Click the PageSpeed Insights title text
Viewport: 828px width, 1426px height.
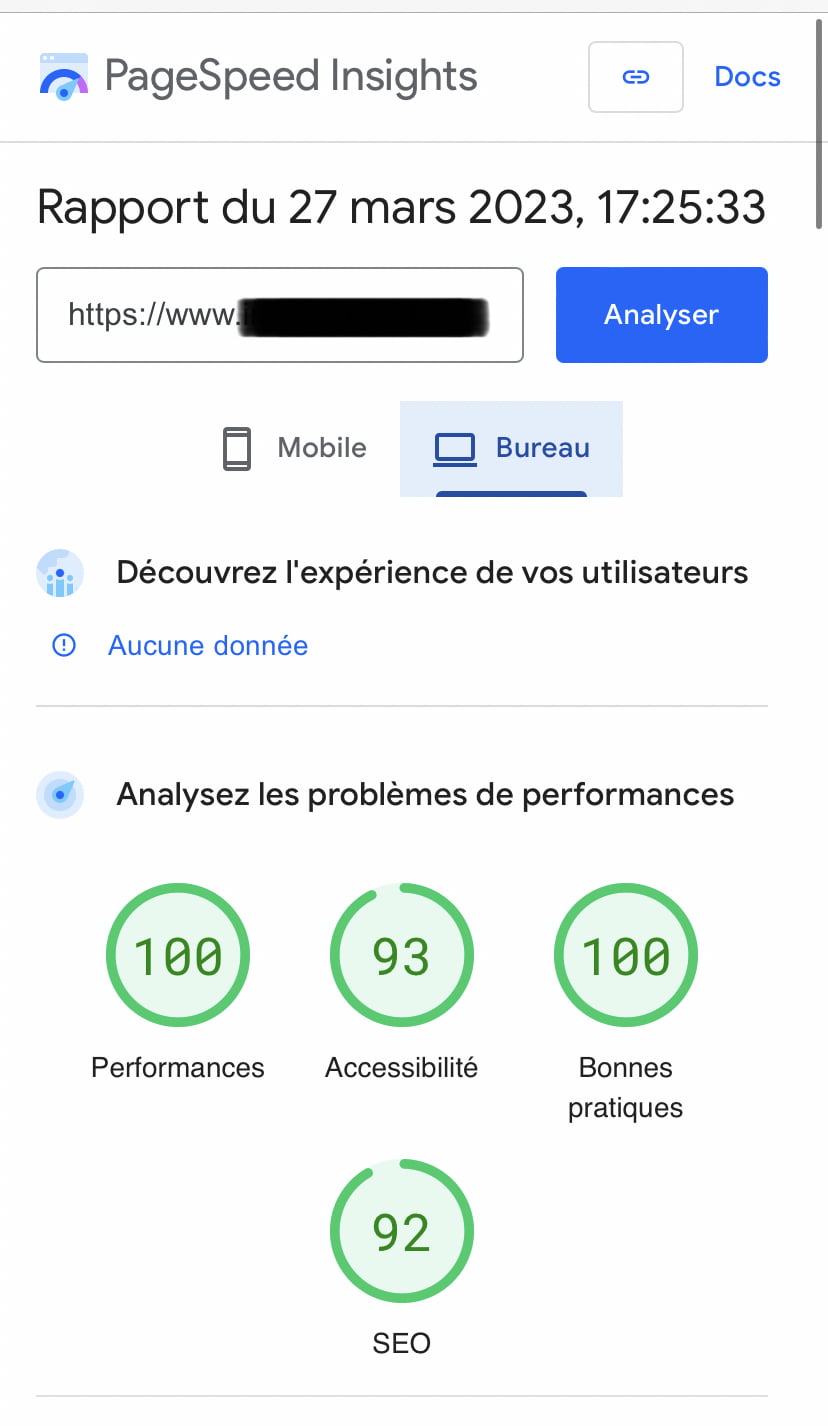coord(291,77)
